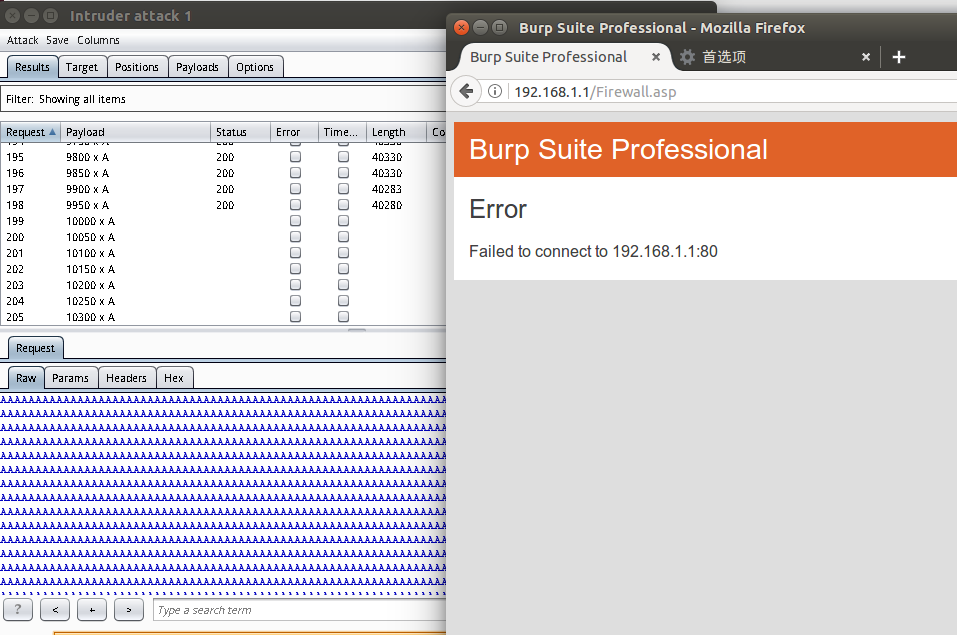Click the Firefox address bar URL
Screen dimensions: 957x635
[596, 92]
